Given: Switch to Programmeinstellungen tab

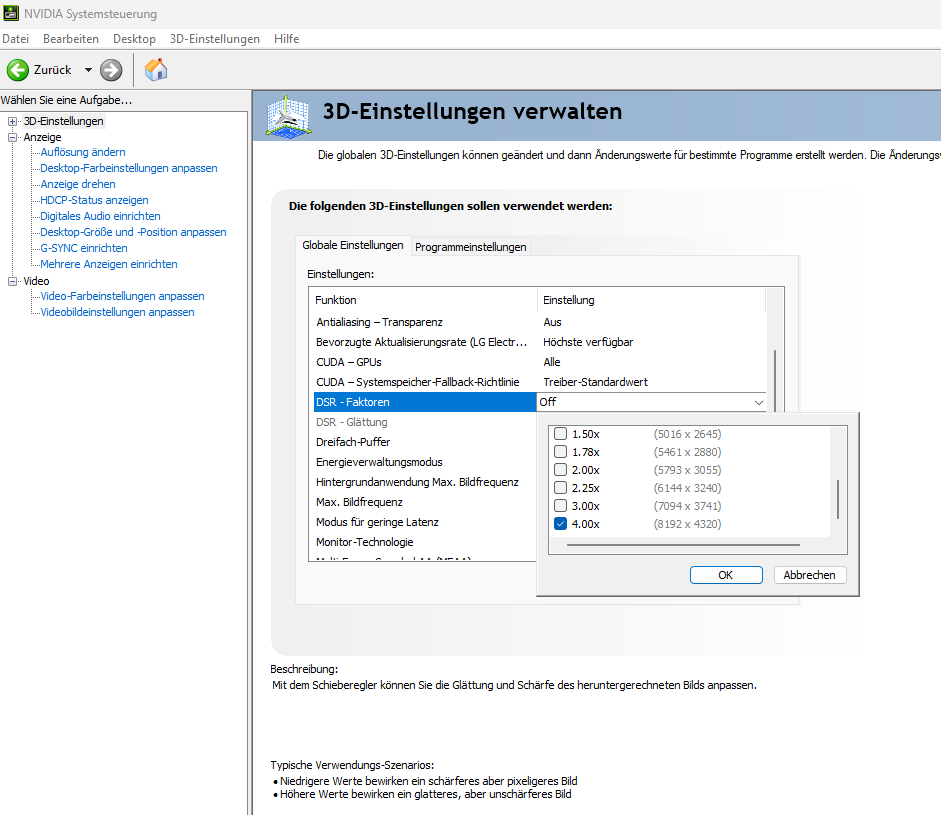Looking at the screenshot, I should (470, 247).
